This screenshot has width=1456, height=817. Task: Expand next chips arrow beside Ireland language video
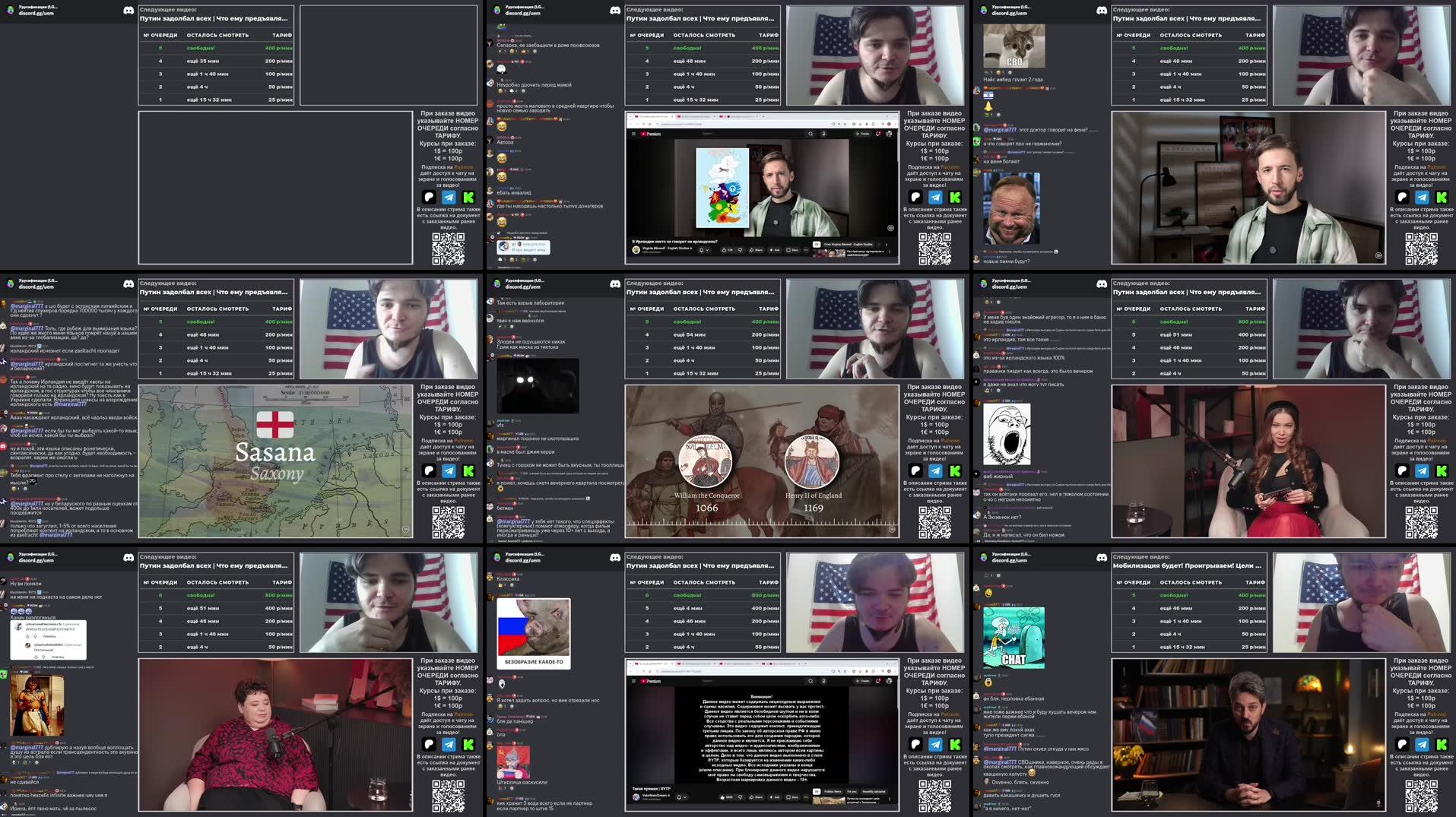pyautogui.click(x=887, y=245)
